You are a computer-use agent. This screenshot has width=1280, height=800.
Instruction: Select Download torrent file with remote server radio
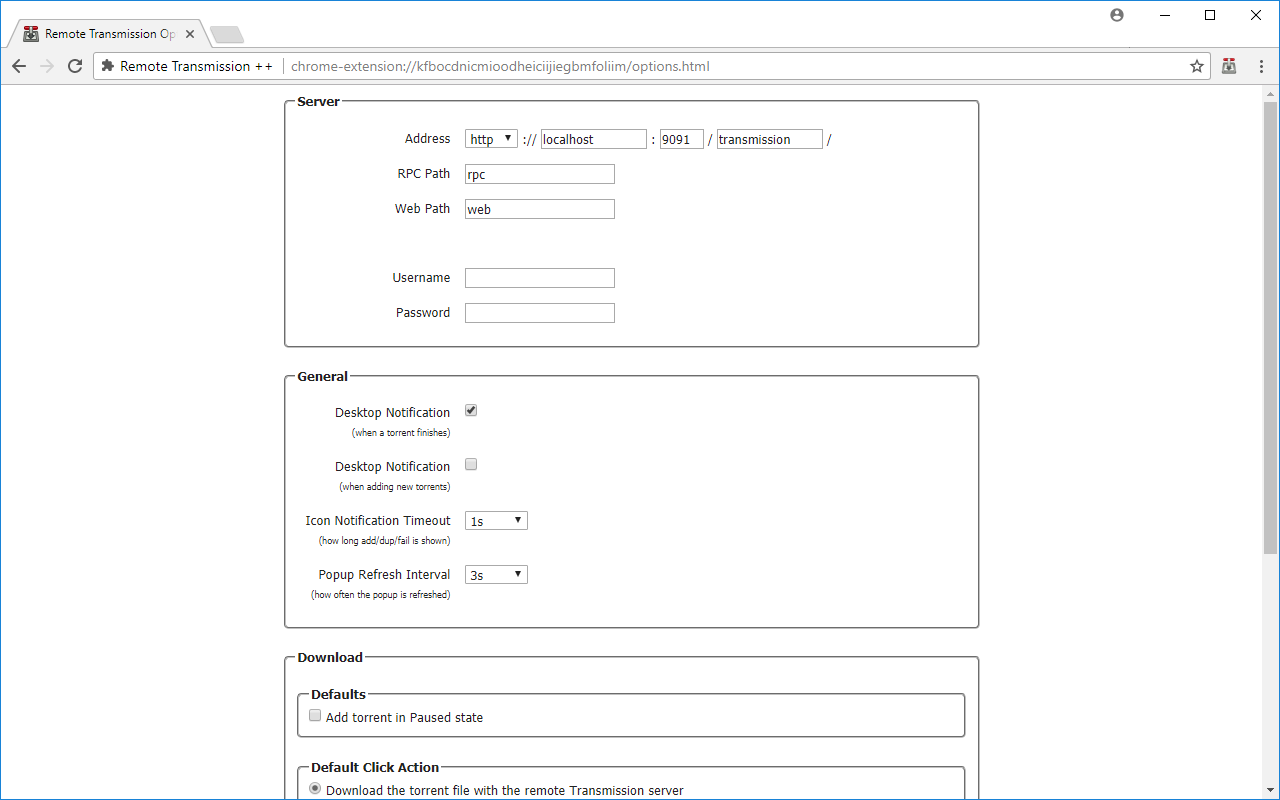pyautogui.click(x=315, y=789)
